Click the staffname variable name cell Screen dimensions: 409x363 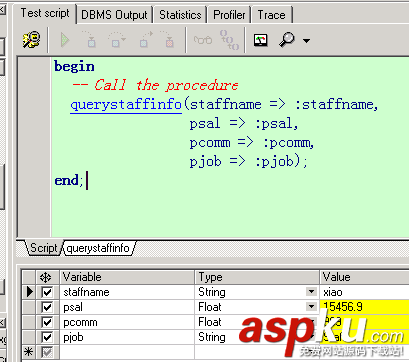[x=127, y=292]
